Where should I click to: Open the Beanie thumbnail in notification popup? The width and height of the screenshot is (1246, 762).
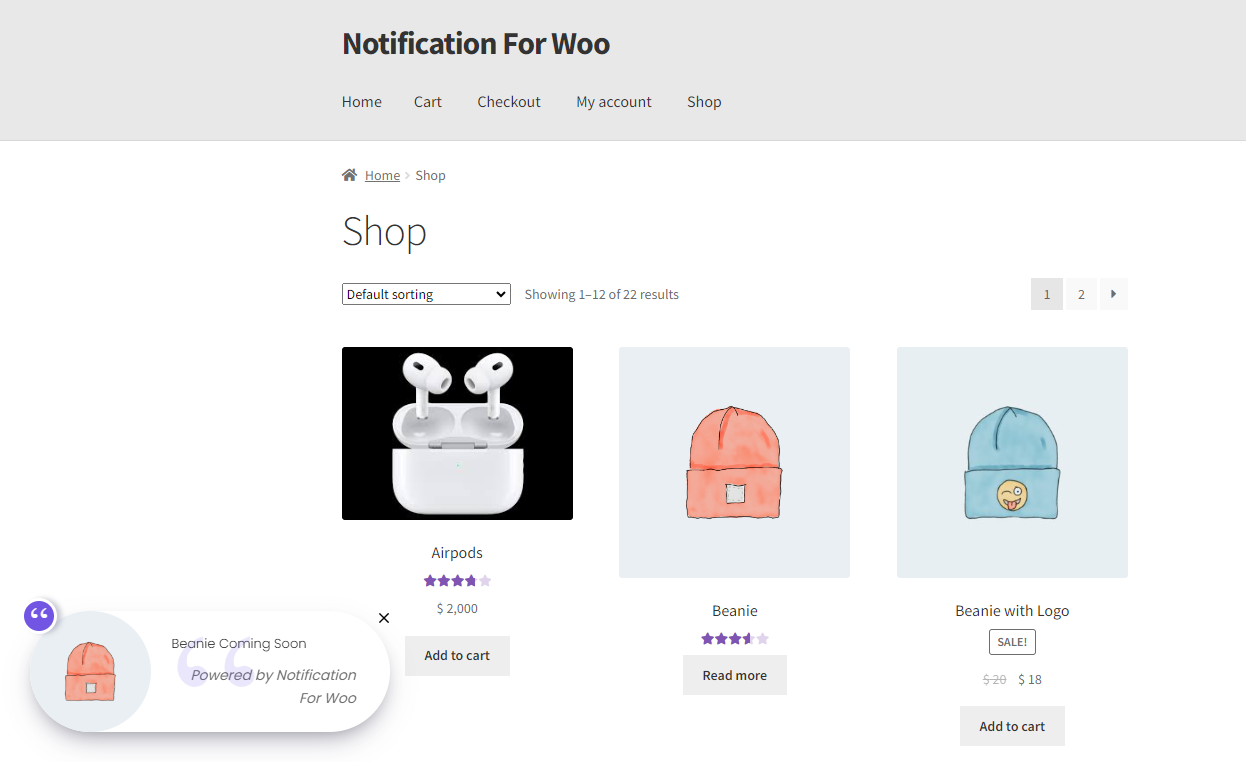(x=90, y=671)
